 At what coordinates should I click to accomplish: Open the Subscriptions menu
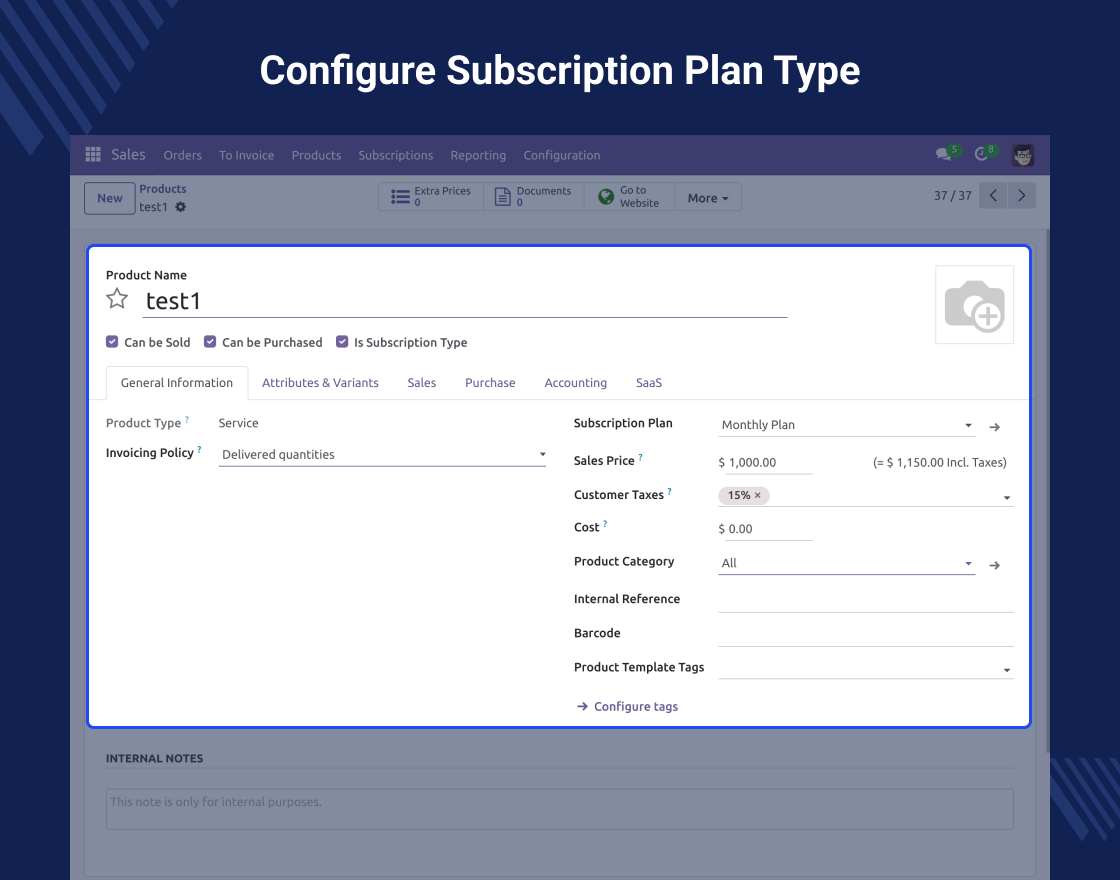396,155
